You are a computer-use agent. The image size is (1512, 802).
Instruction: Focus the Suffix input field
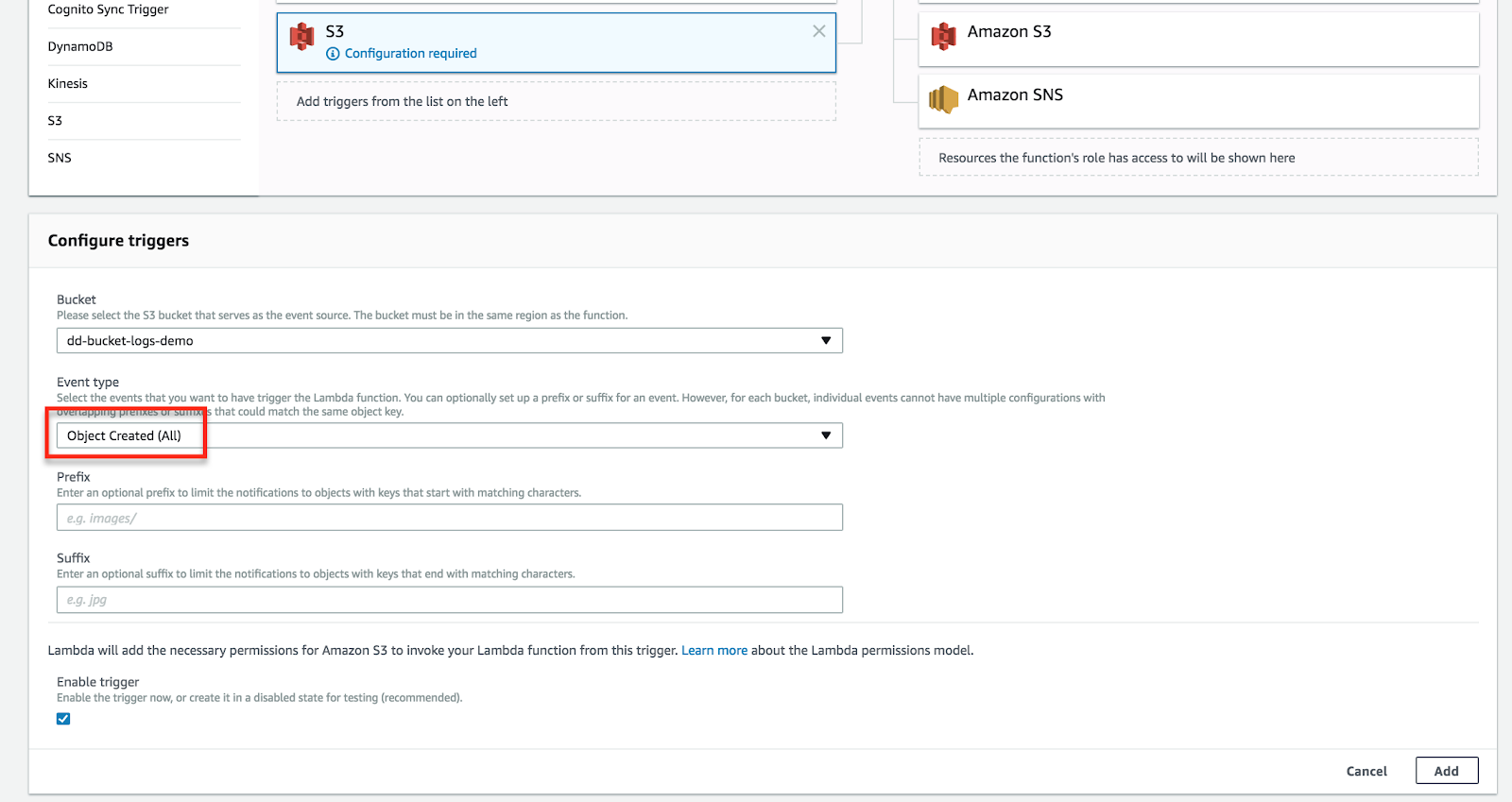[449, 600]
